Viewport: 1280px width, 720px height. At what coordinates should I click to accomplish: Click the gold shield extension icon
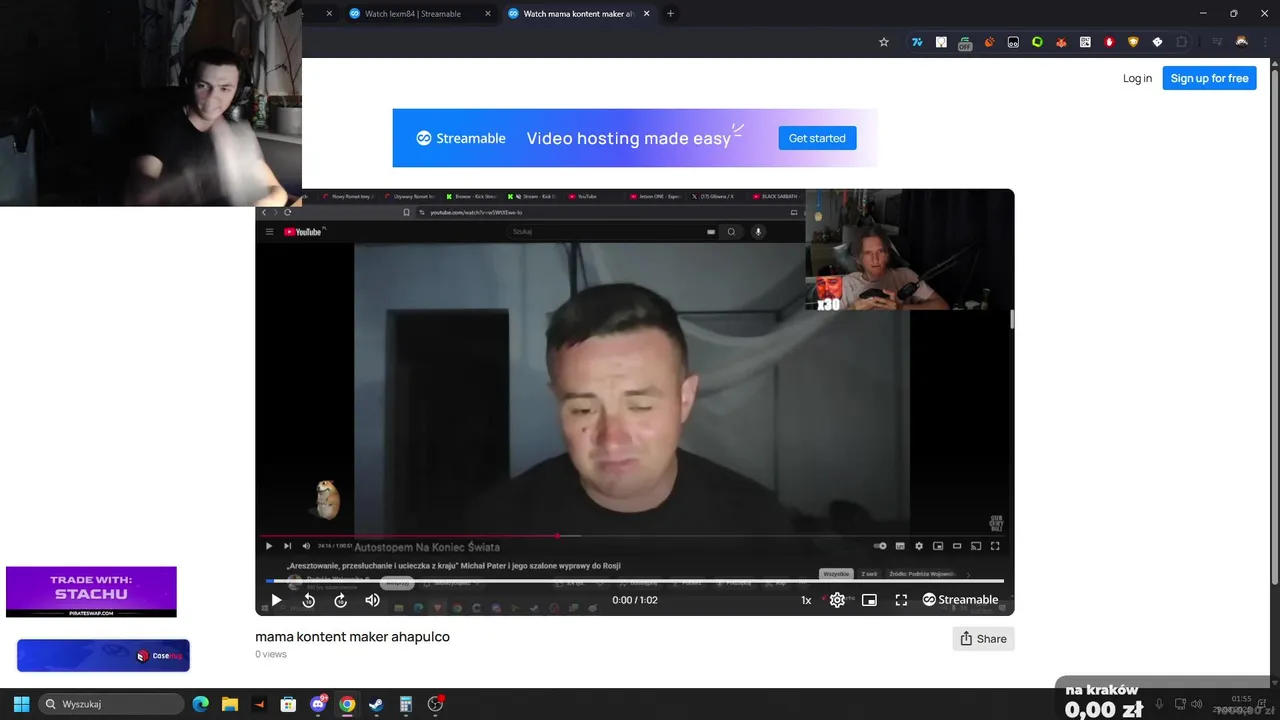coord(1133,42)
